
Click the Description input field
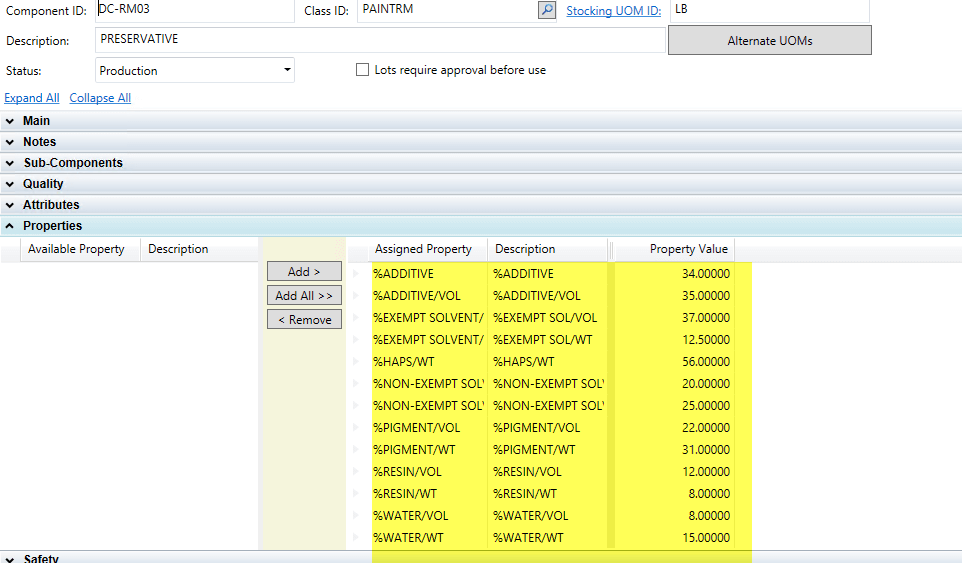(x=380, y=40)
